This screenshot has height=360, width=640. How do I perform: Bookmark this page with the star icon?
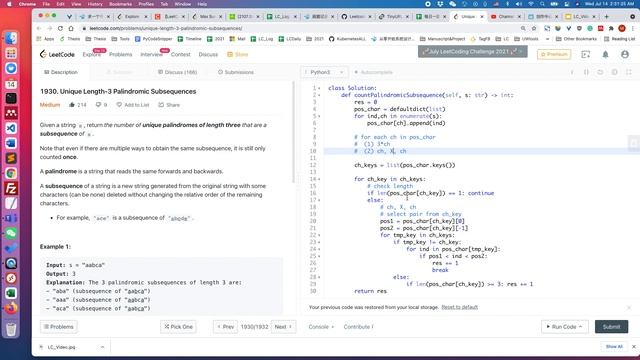534,28
